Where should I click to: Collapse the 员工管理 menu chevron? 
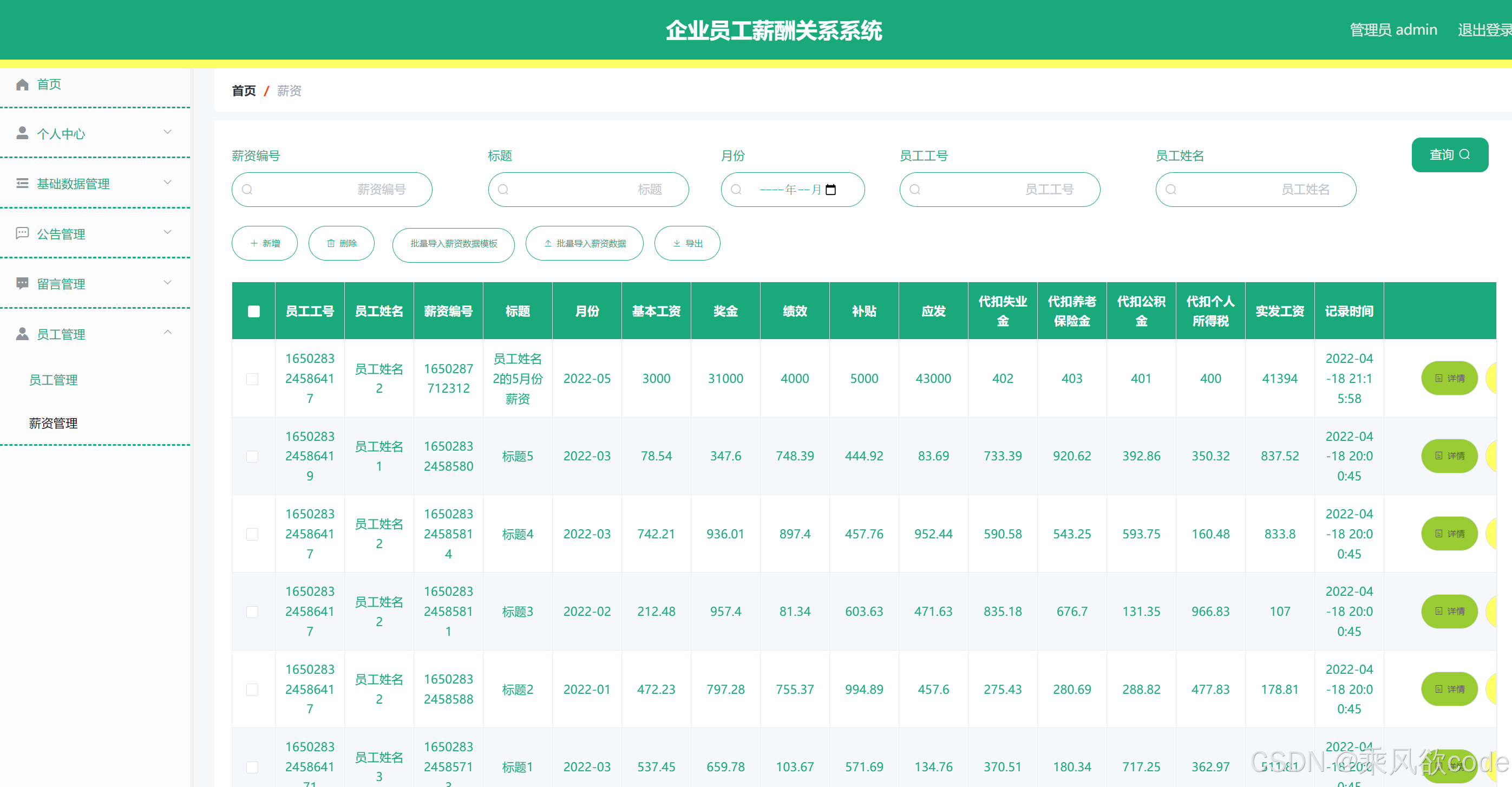[167, 333]
